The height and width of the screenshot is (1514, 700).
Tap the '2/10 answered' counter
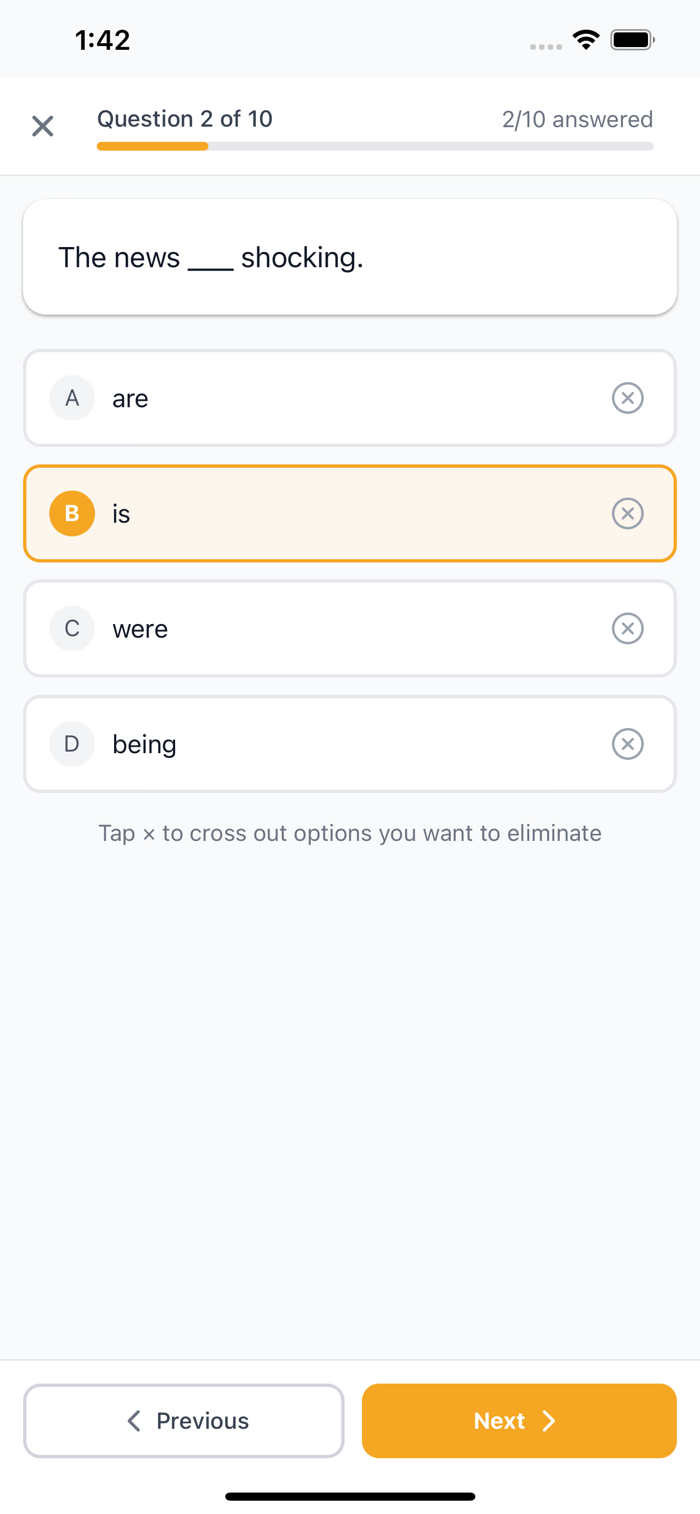click(x=577, y=120)
